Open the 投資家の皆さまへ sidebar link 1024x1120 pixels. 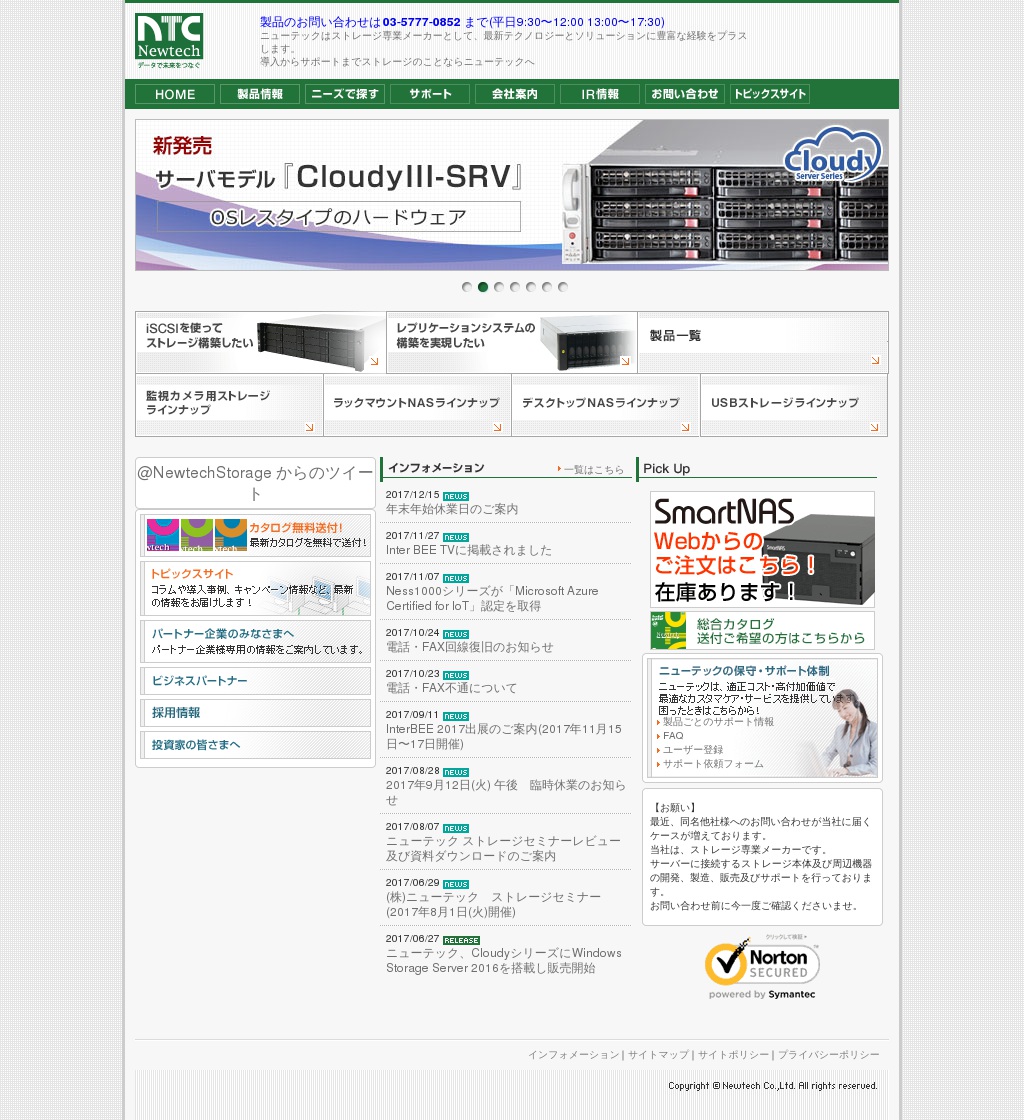coord(256,745)
